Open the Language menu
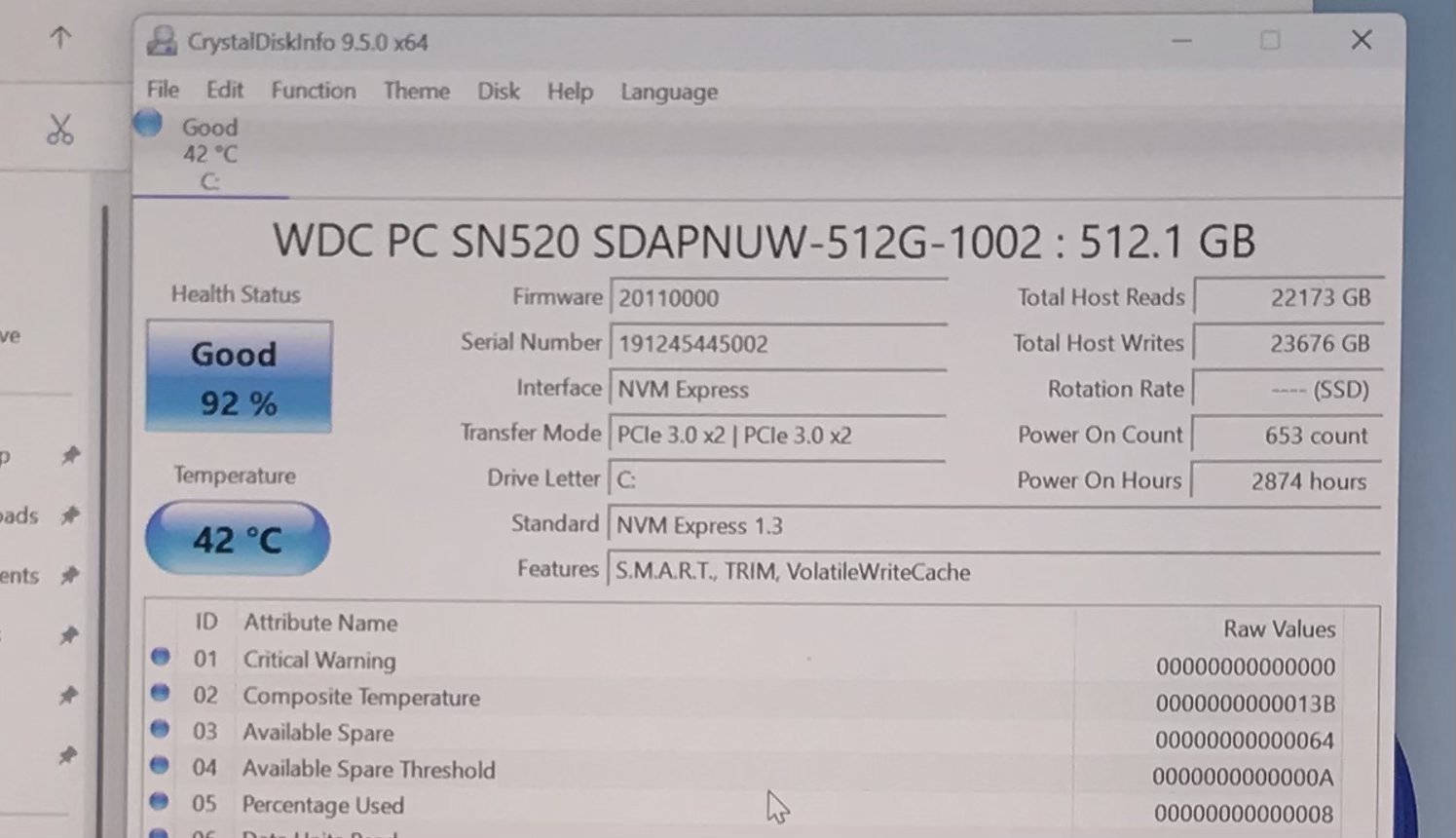 (669, 92)
